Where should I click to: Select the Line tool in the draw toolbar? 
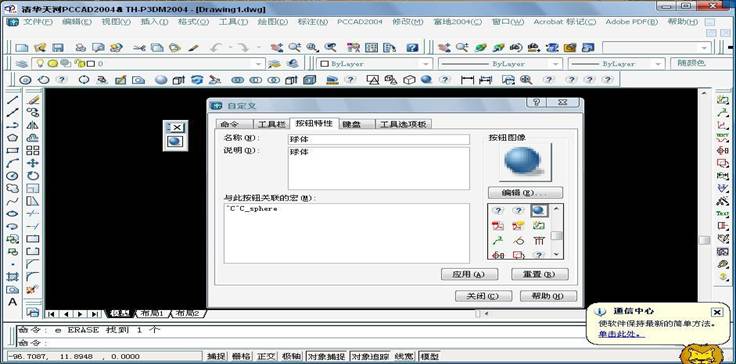[12, 100]
